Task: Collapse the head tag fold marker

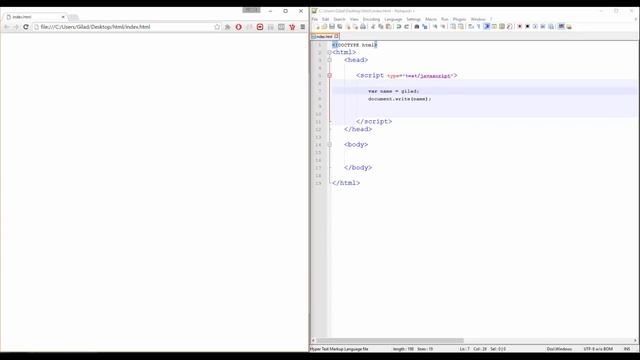Action: pos(329,60)
